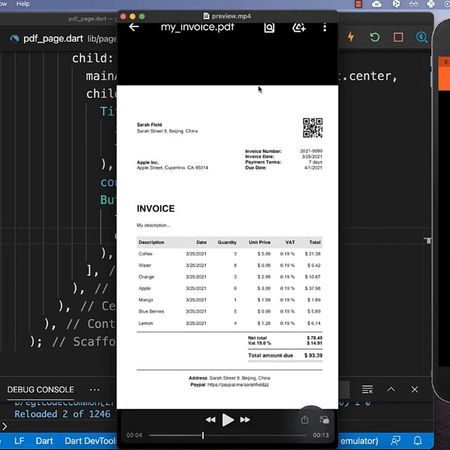450x450 pixels.
Task: Select device from emulator status item
Action: pos(359,441)
